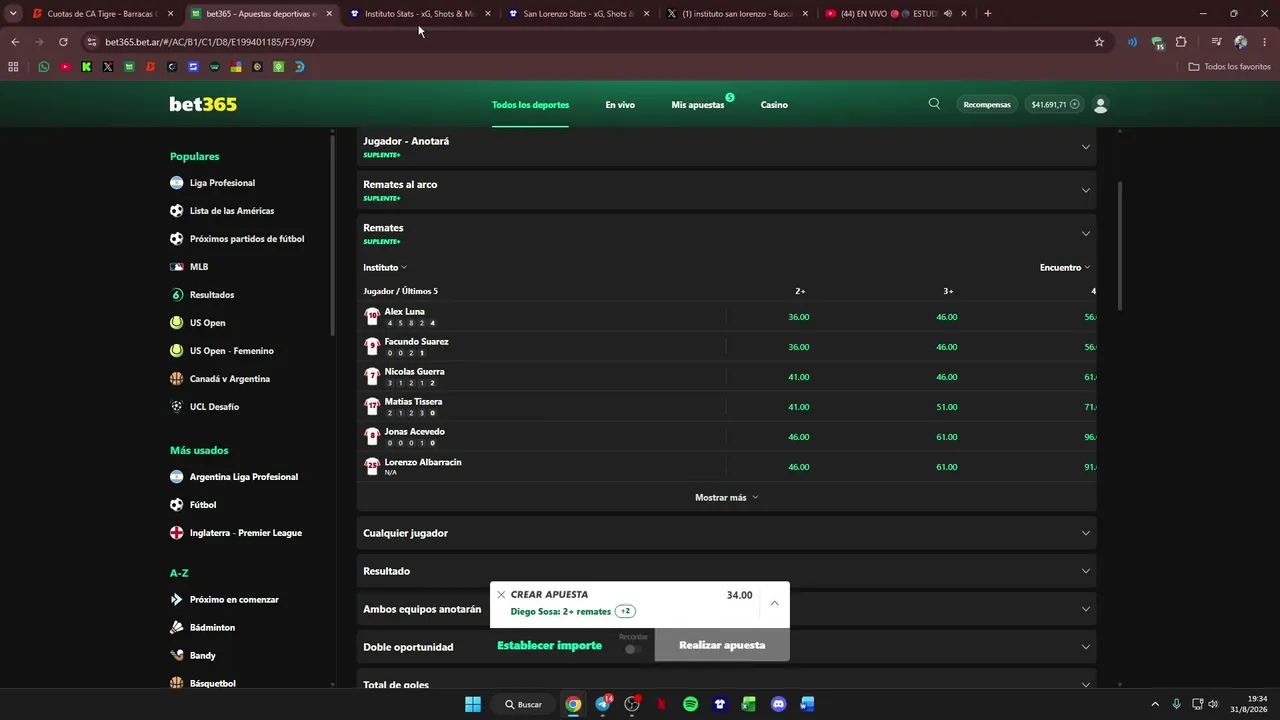Click the Realizar apuesta button
The image size is (1280, 720).
(x=722, y=645)
